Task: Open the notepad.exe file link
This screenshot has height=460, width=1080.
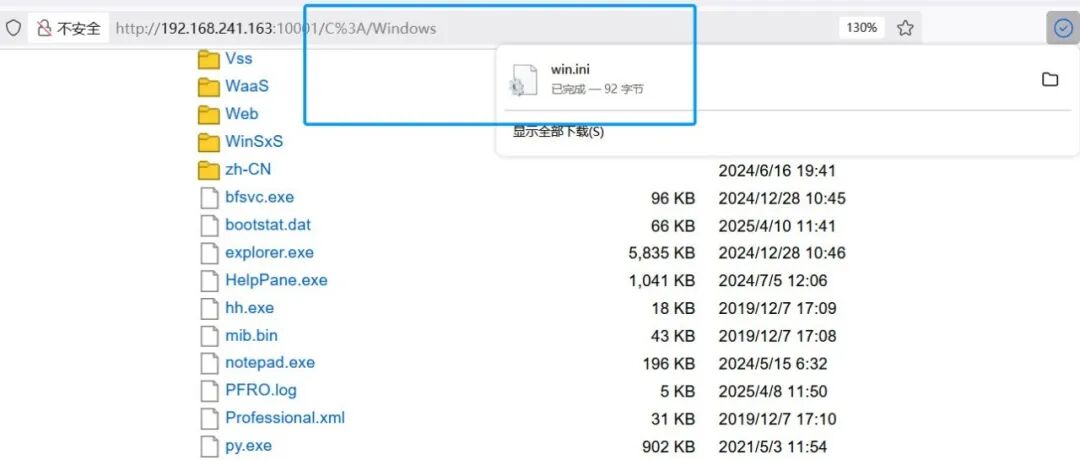Action: coord(270,362)
